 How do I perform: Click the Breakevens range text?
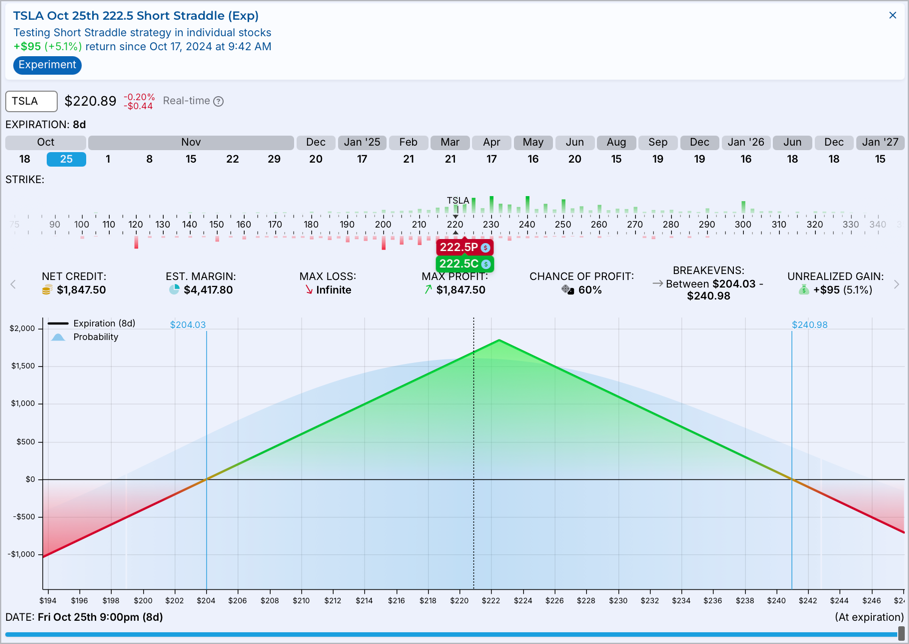(x=714, y=290)
